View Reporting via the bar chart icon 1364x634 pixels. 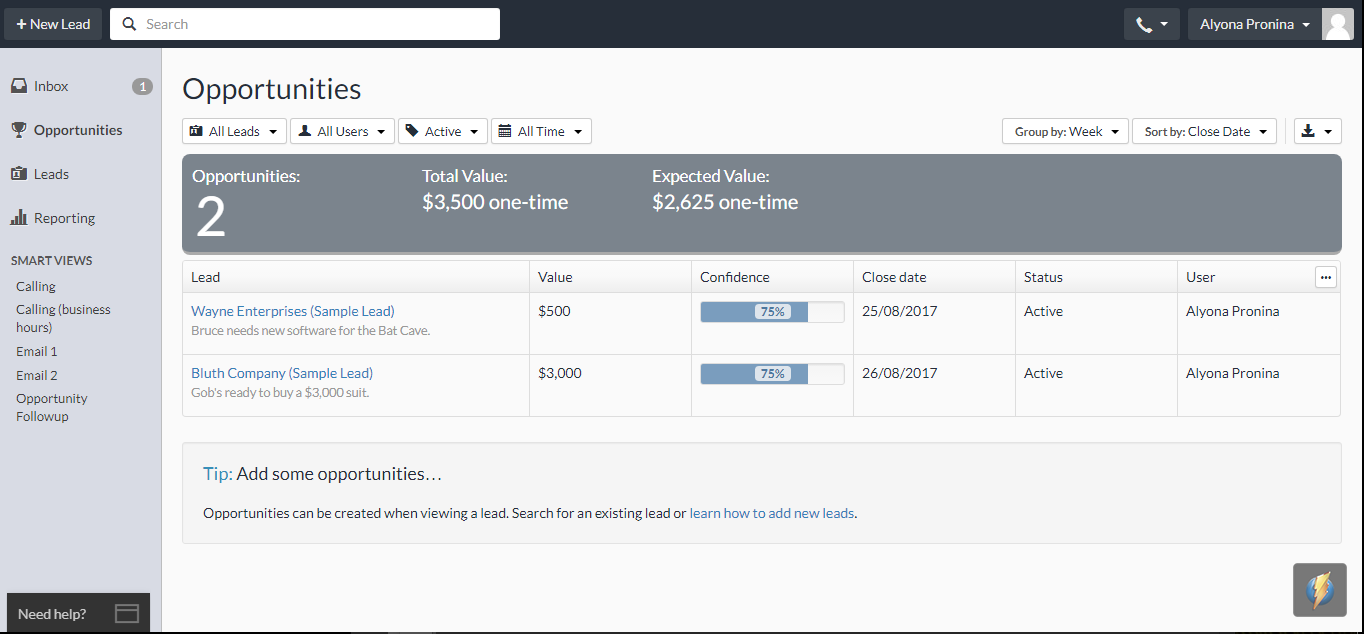pyautogui.click(x=20, y=217)
